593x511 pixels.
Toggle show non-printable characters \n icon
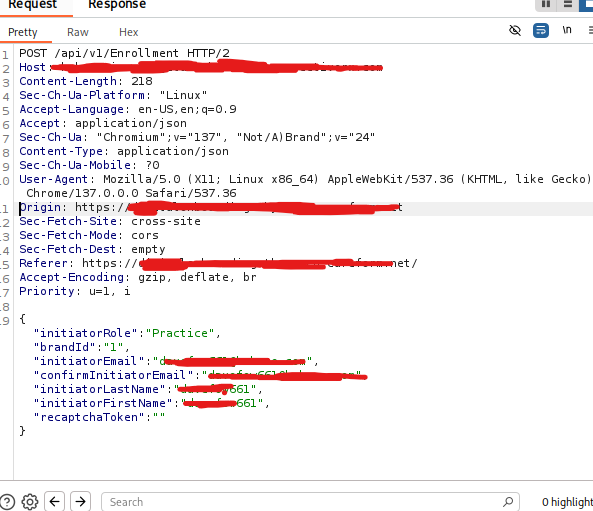pos(567,30)
